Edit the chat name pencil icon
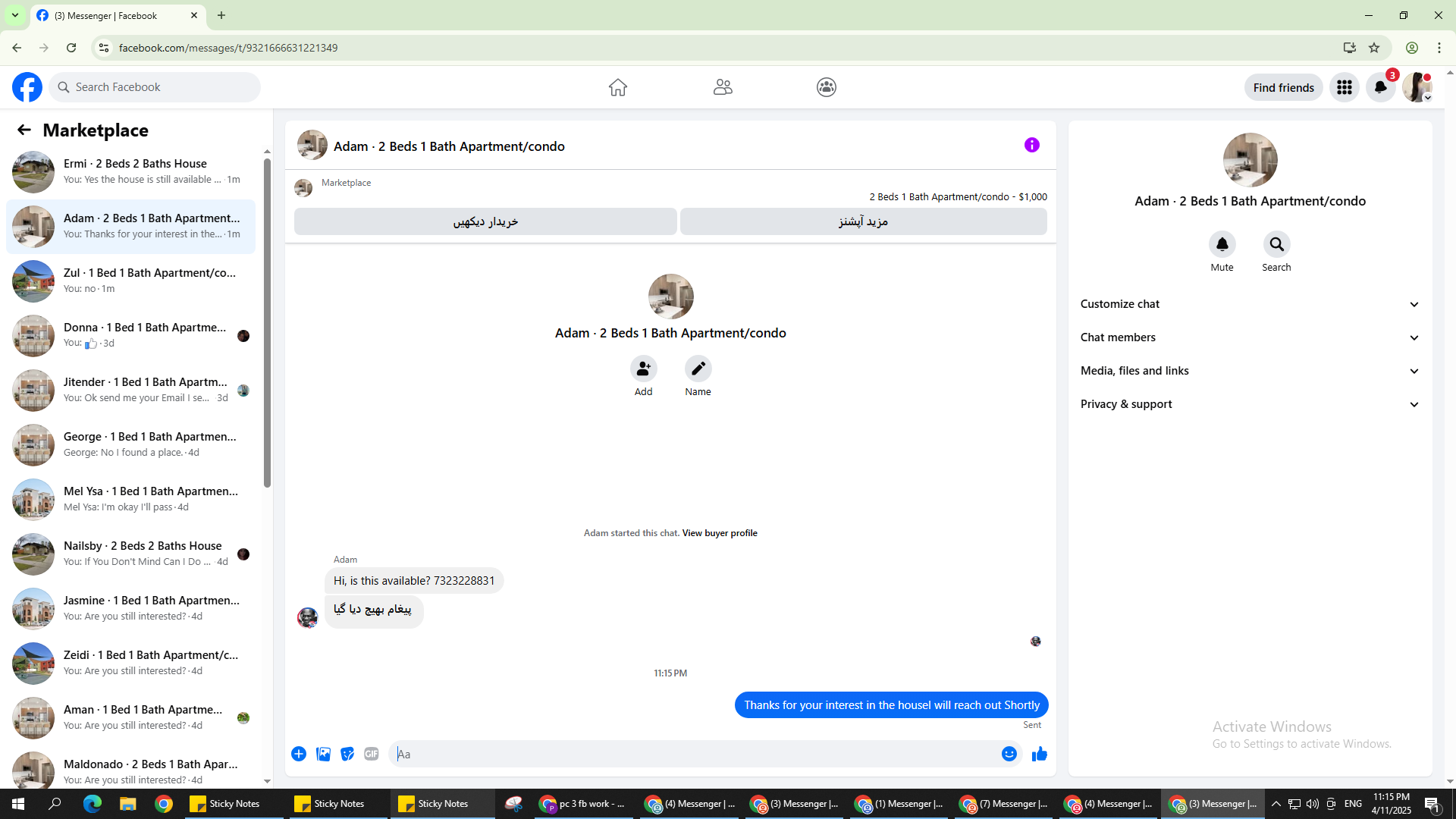Viewport: 1456px width, 819px height. point(698,369)
